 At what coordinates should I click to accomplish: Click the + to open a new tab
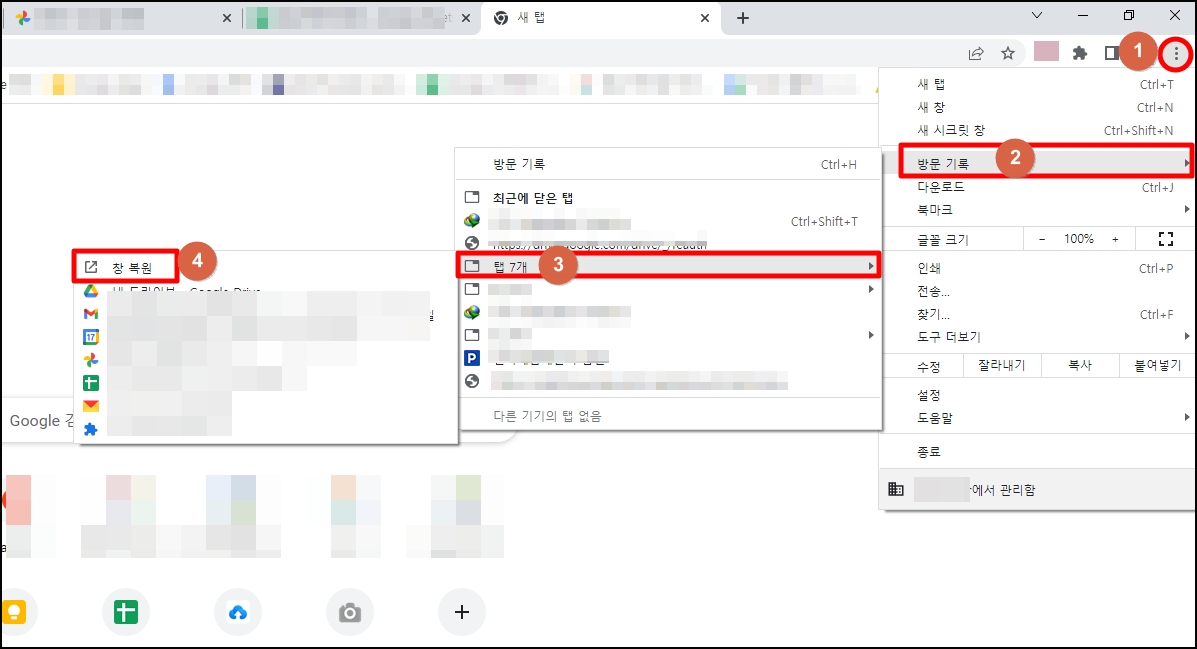click(x=743, y=17)
